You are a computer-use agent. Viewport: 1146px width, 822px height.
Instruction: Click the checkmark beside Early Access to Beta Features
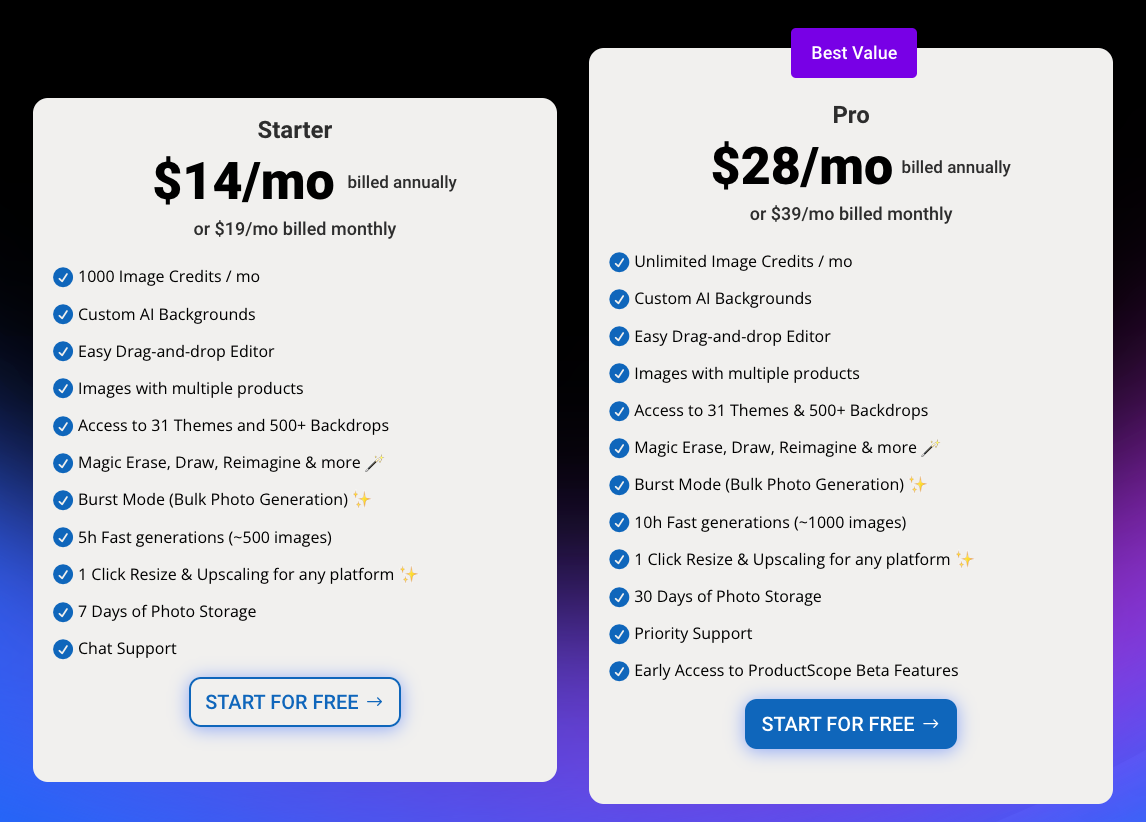[x=619, y=671]
